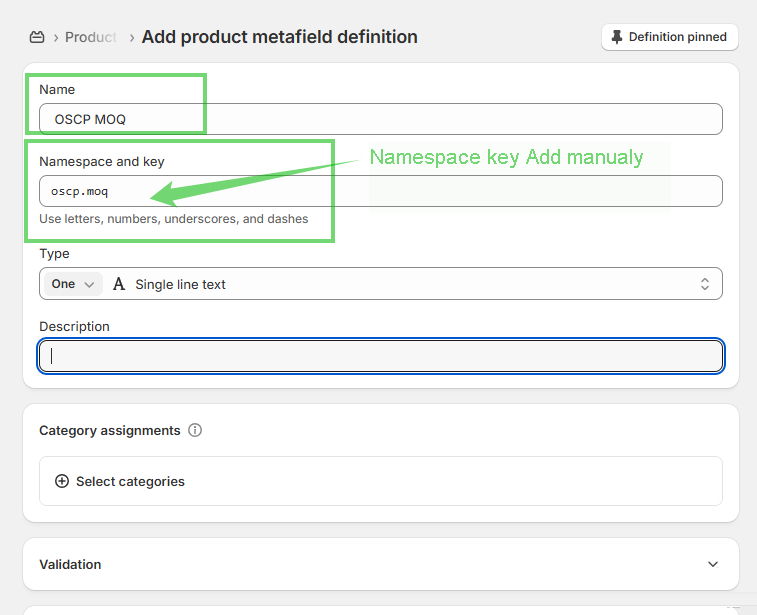The width and height of the screenshot is (757, 615).
Task: Click the Category assignments heading
Action: pos(110,431)
